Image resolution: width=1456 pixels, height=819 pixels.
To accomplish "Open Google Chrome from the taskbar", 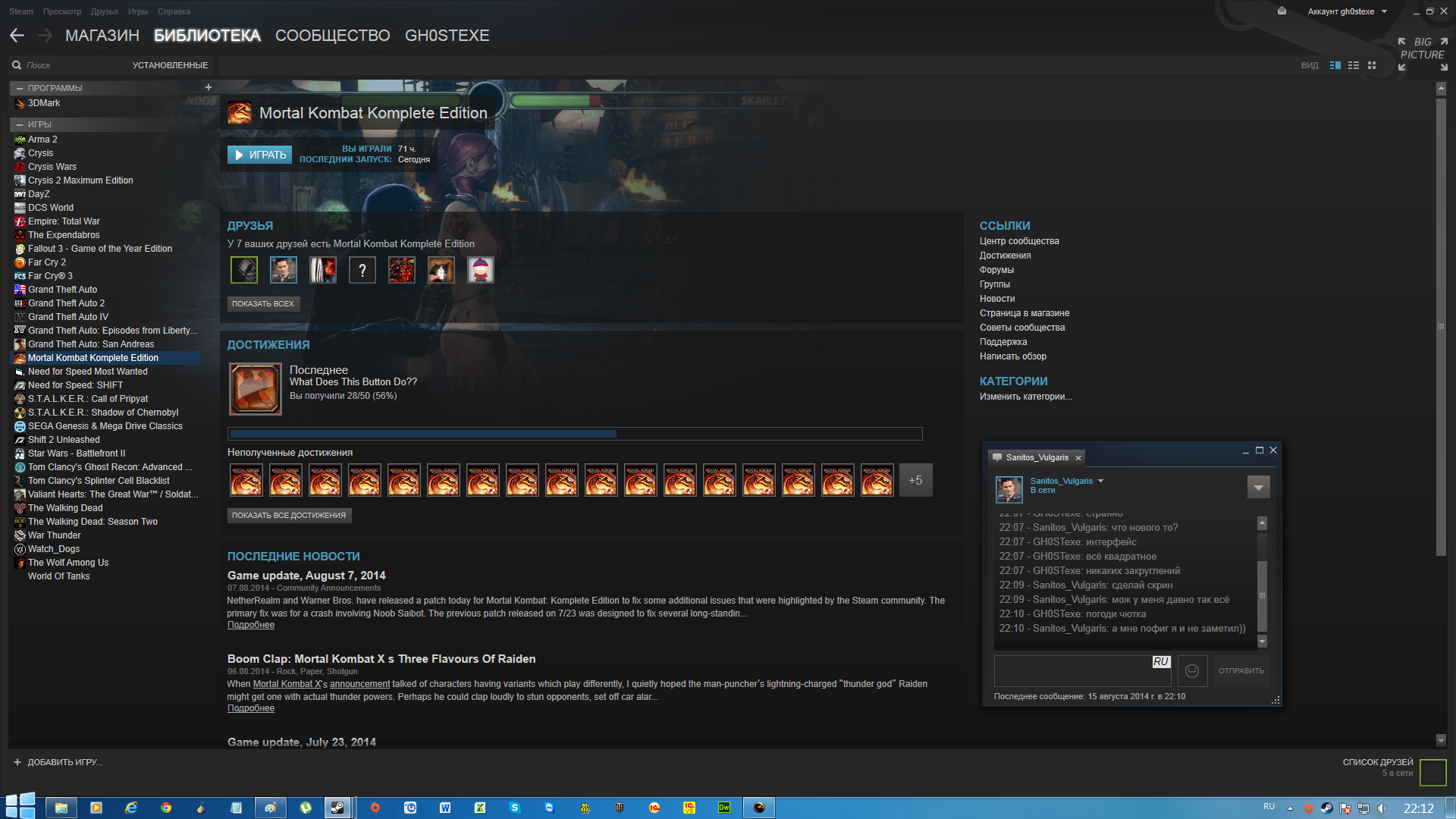I will pos(166,808).
